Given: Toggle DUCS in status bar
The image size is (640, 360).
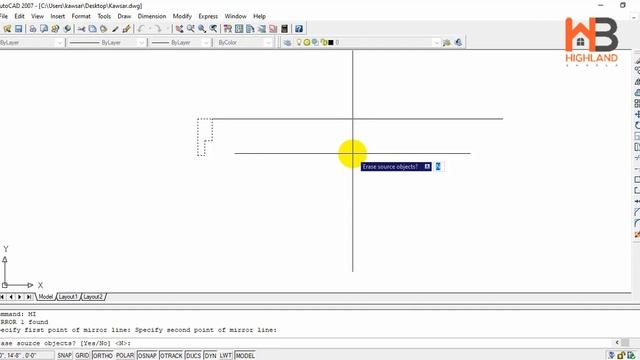Looking at the screenshot, I should click(193, 356).
